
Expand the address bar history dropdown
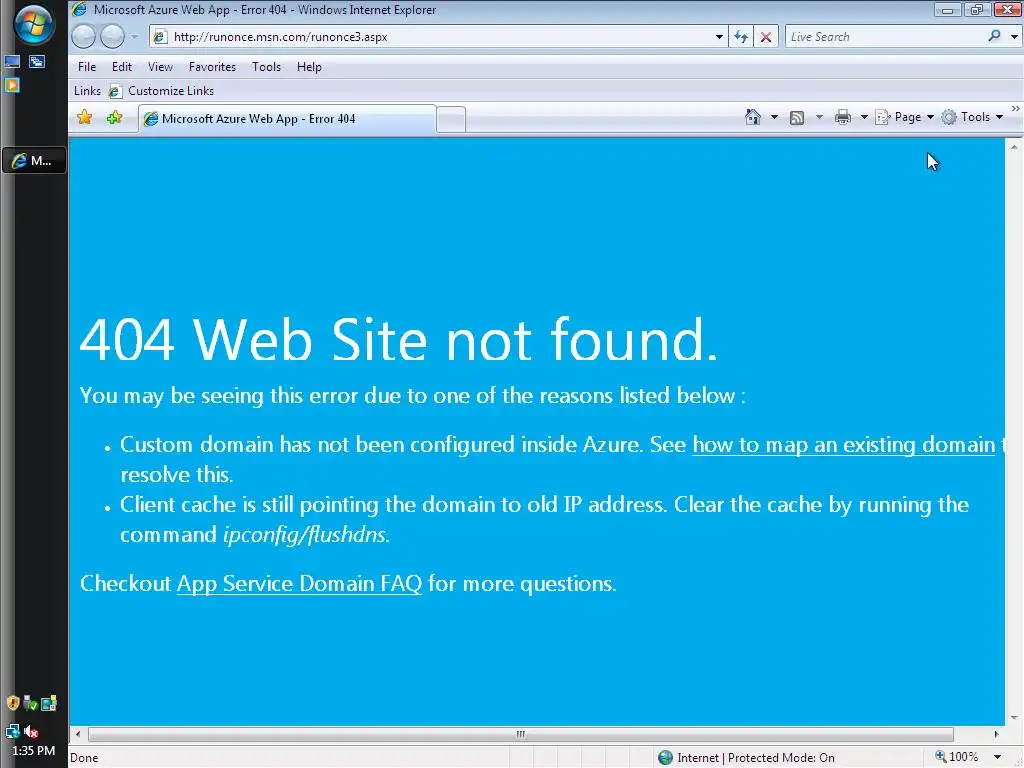pos(719,37)
